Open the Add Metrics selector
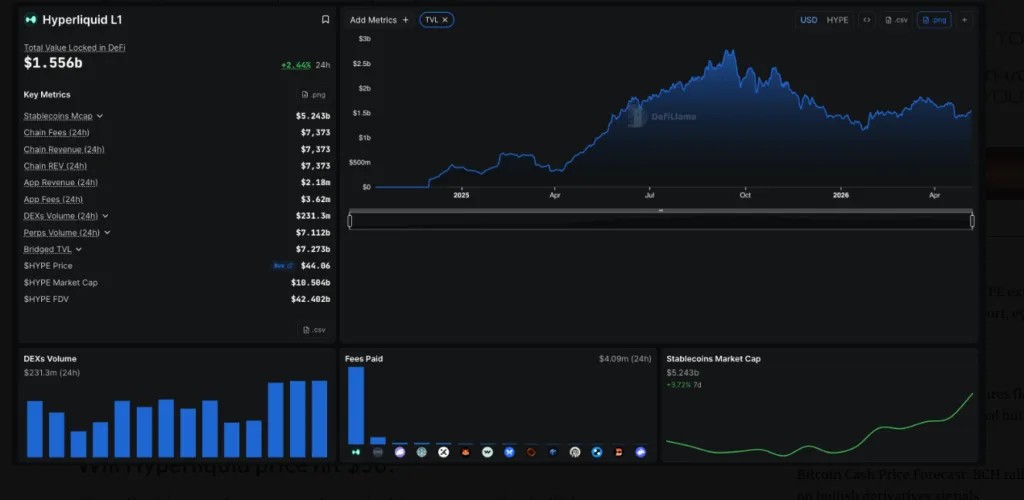The image size is (1024, 500). point(379,20)
